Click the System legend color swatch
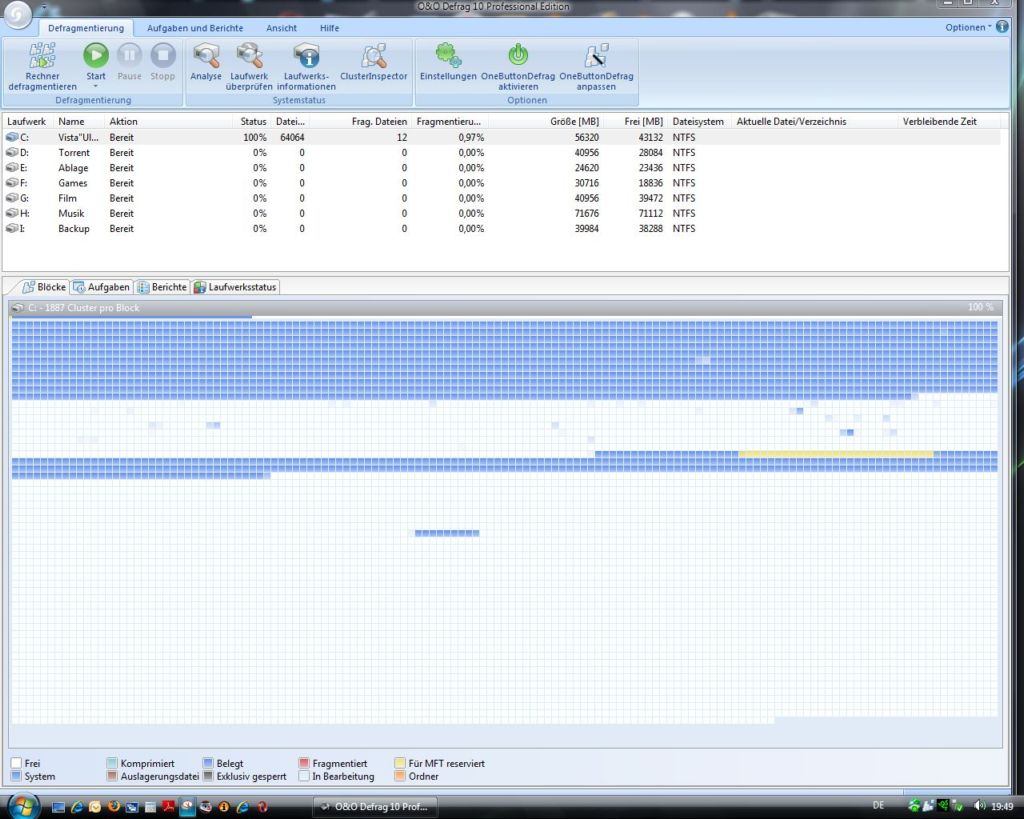The image size is (1024, 819). [x=16, y=776]
